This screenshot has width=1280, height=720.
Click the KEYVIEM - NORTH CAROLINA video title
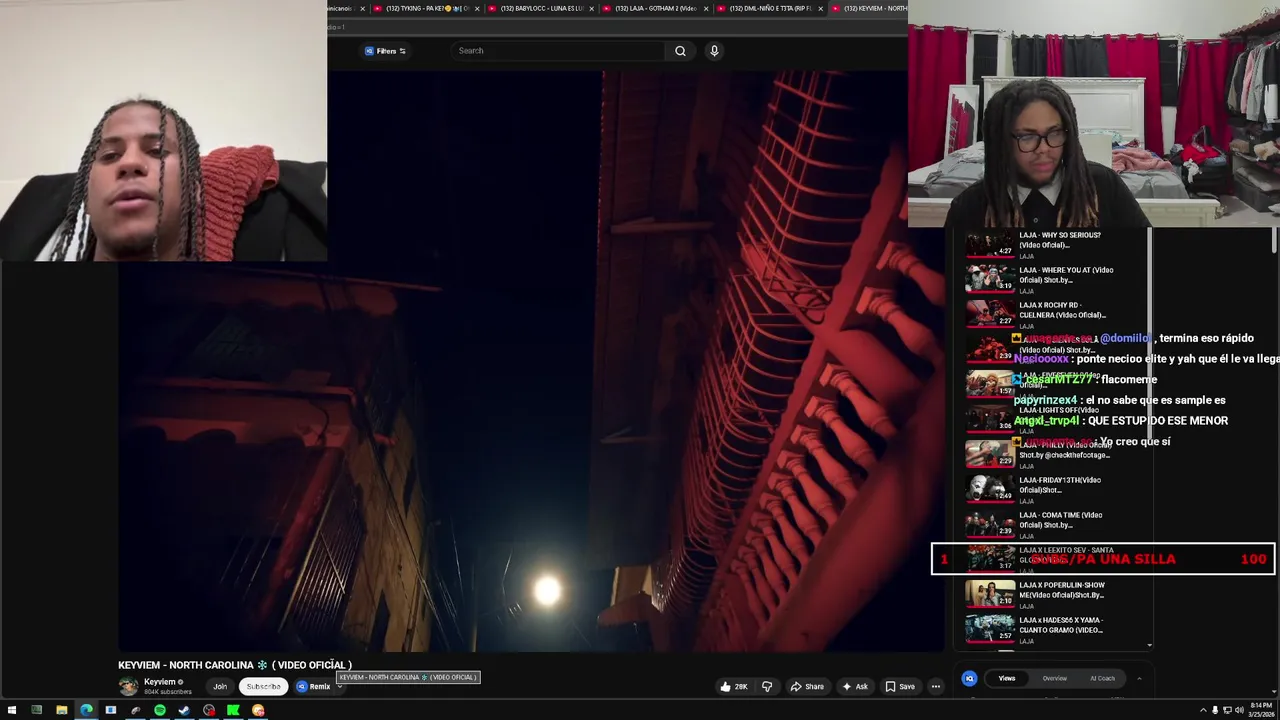click(235, 665)
